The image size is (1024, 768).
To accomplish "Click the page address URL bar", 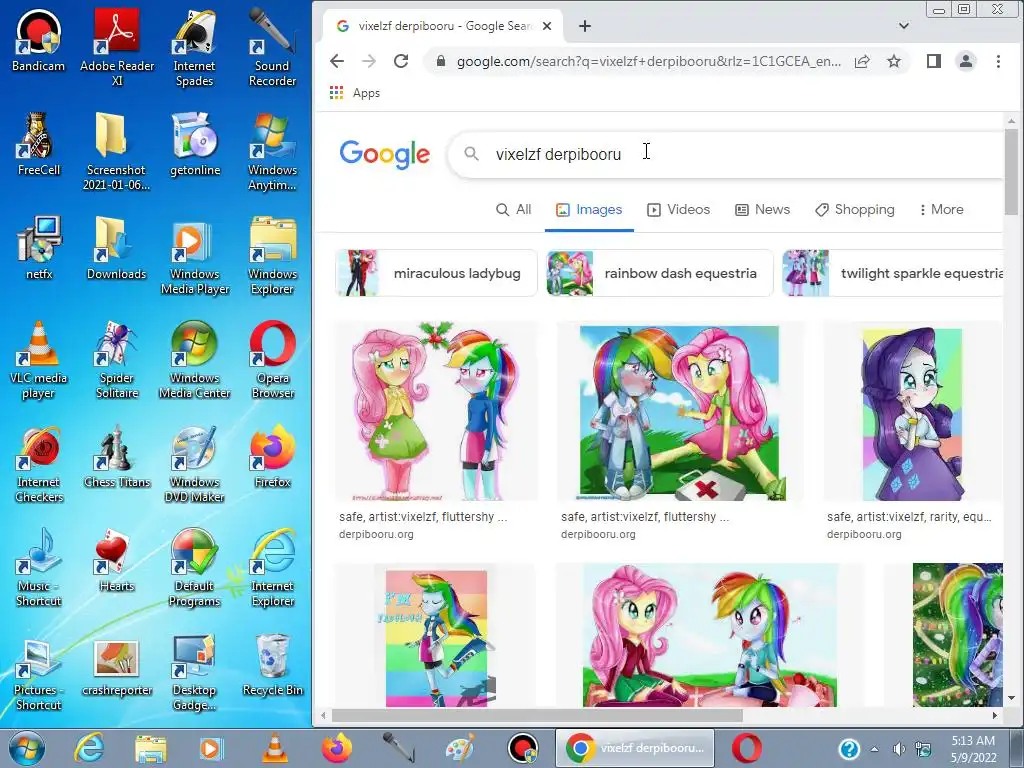I will pos(648,61).
